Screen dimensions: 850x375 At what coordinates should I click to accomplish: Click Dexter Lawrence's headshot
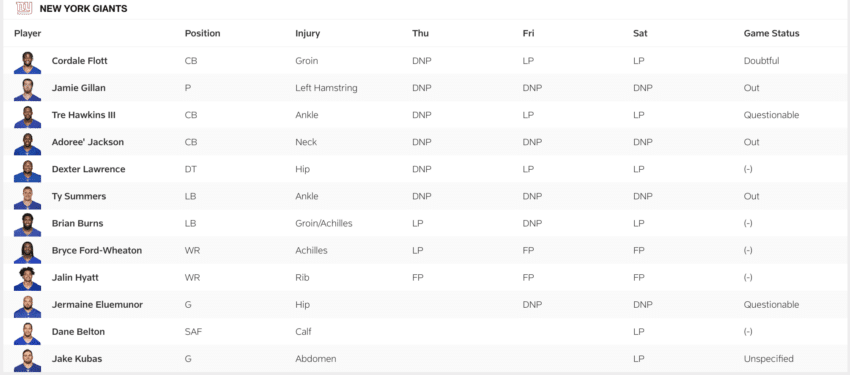28,170
